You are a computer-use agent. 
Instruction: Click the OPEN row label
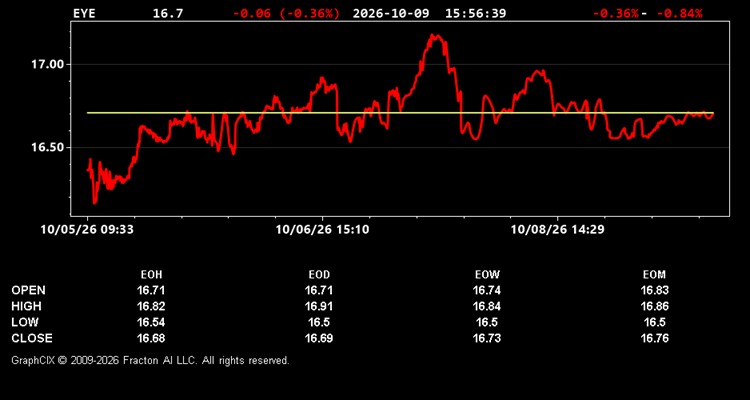coord(29,290)
